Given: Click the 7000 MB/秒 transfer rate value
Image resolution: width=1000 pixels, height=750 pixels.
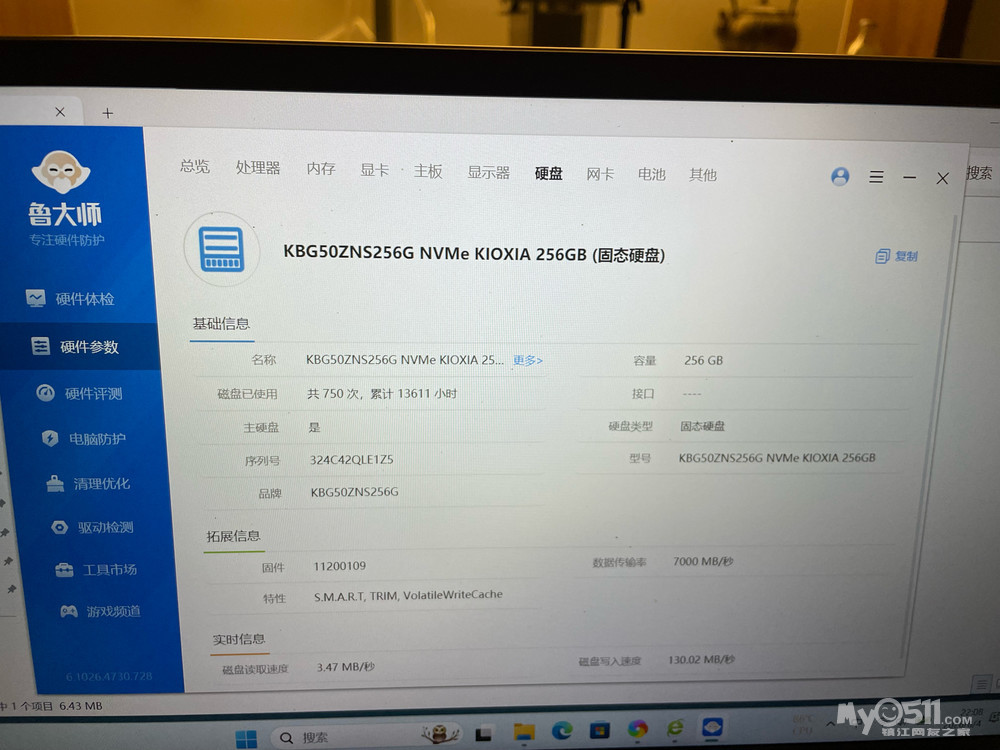Looking at the screenshot, I should point(703,561).
